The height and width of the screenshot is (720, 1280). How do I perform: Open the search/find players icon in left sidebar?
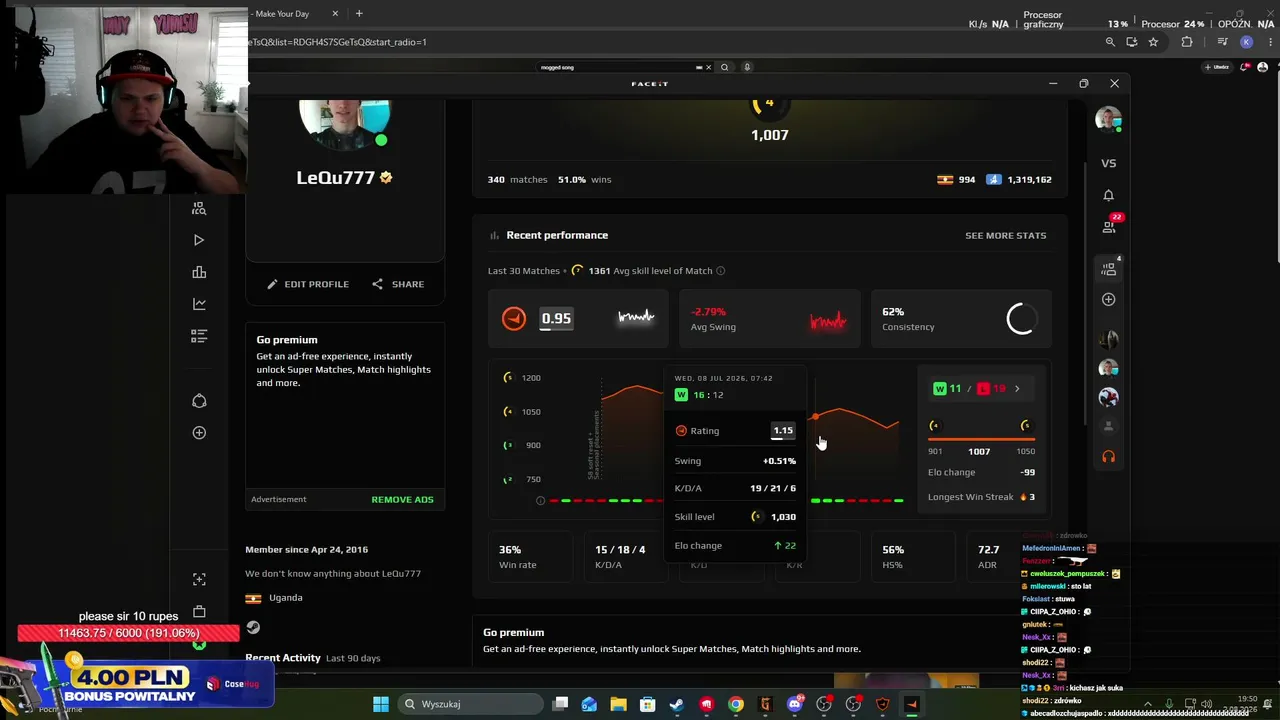tap(199, 208)
